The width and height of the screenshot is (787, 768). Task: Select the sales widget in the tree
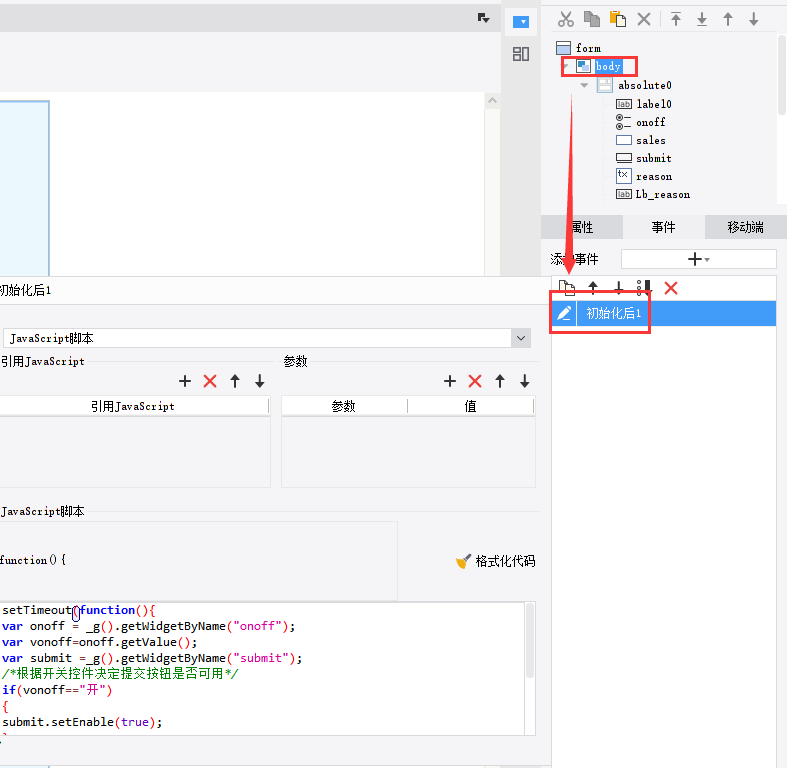tap(651, 141)
